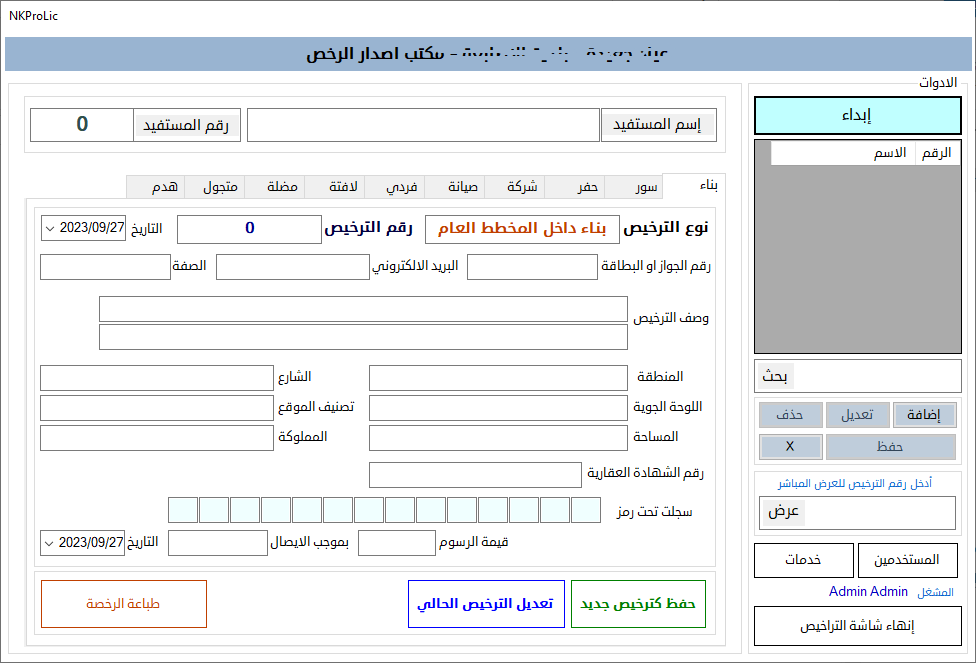Click the X cancel button
976x663 pixels.
click(x=791, y=446)
